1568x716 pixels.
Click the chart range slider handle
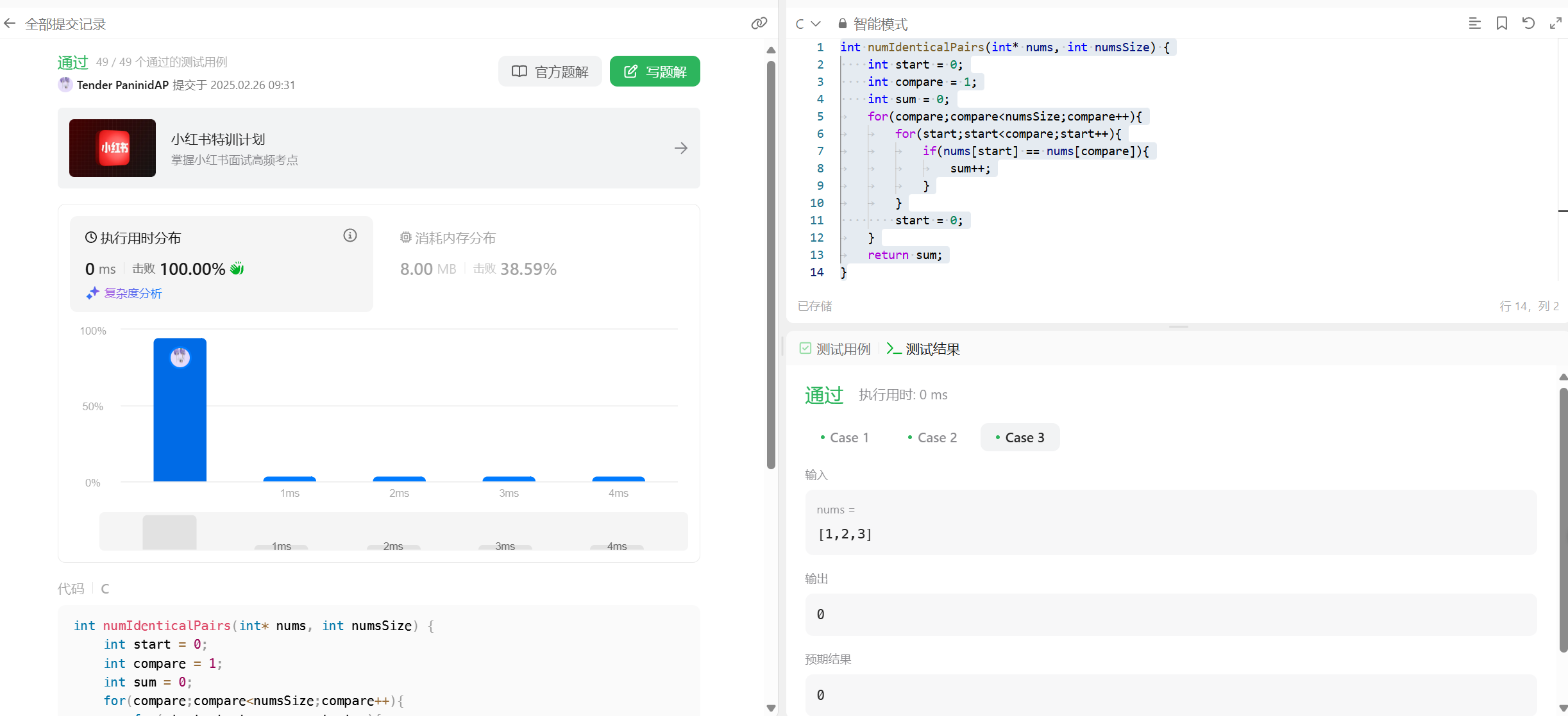pos(169,531)
